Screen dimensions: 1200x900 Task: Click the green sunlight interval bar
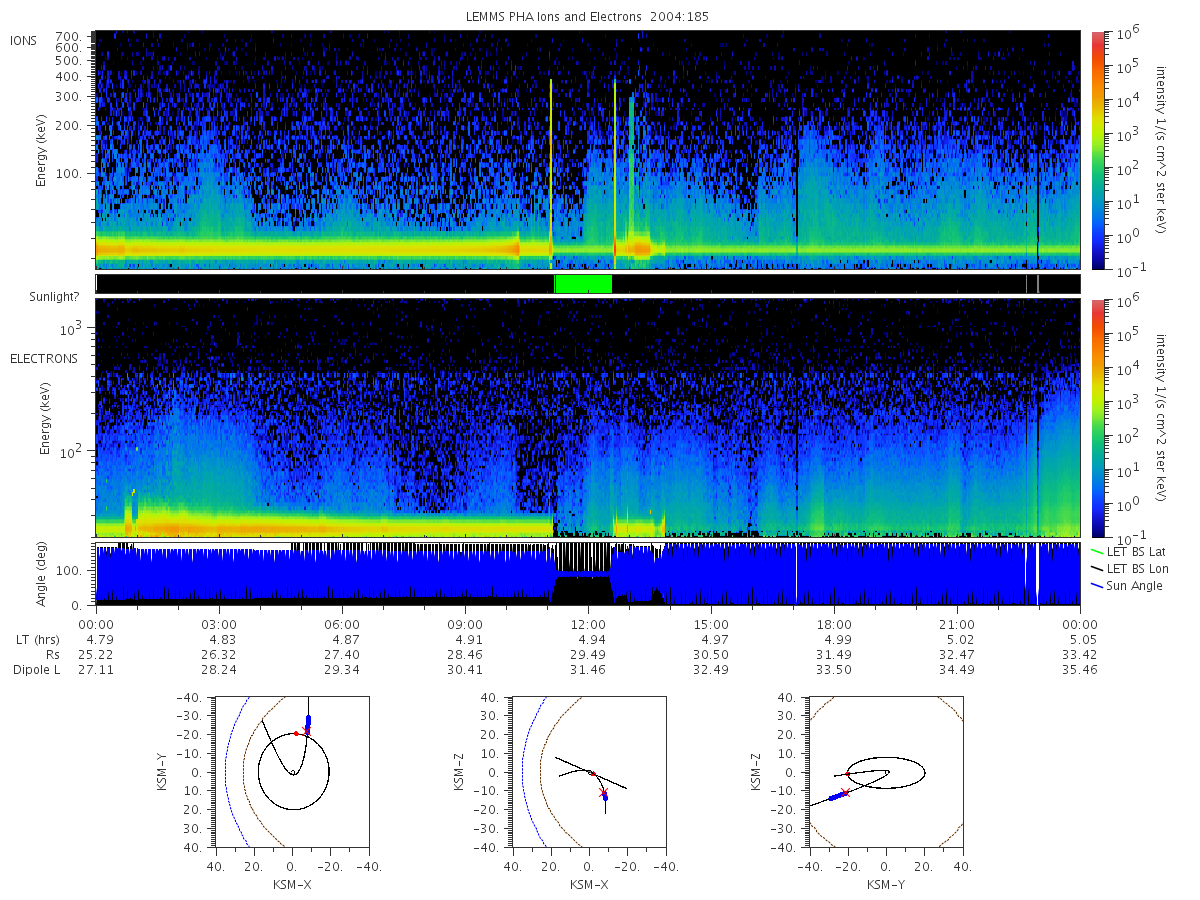583,284
